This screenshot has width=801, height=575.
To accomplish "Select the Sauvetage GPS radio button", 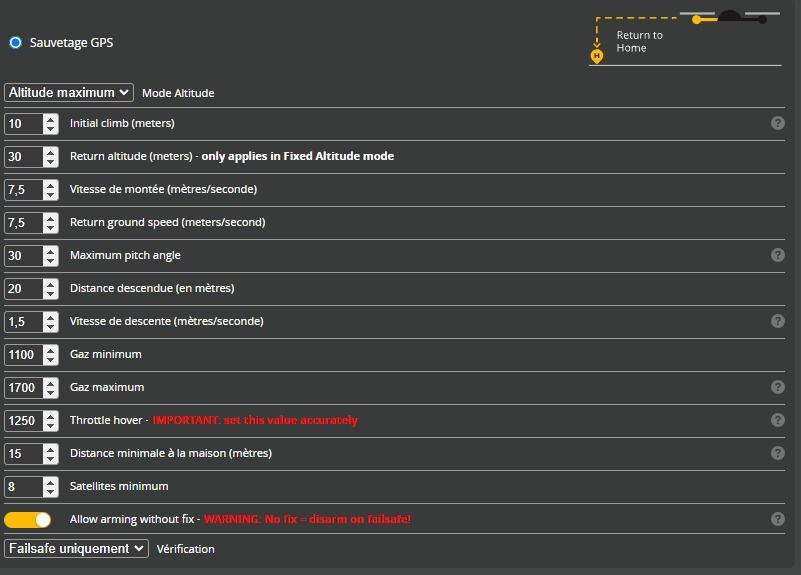I will tap(15, 43).
